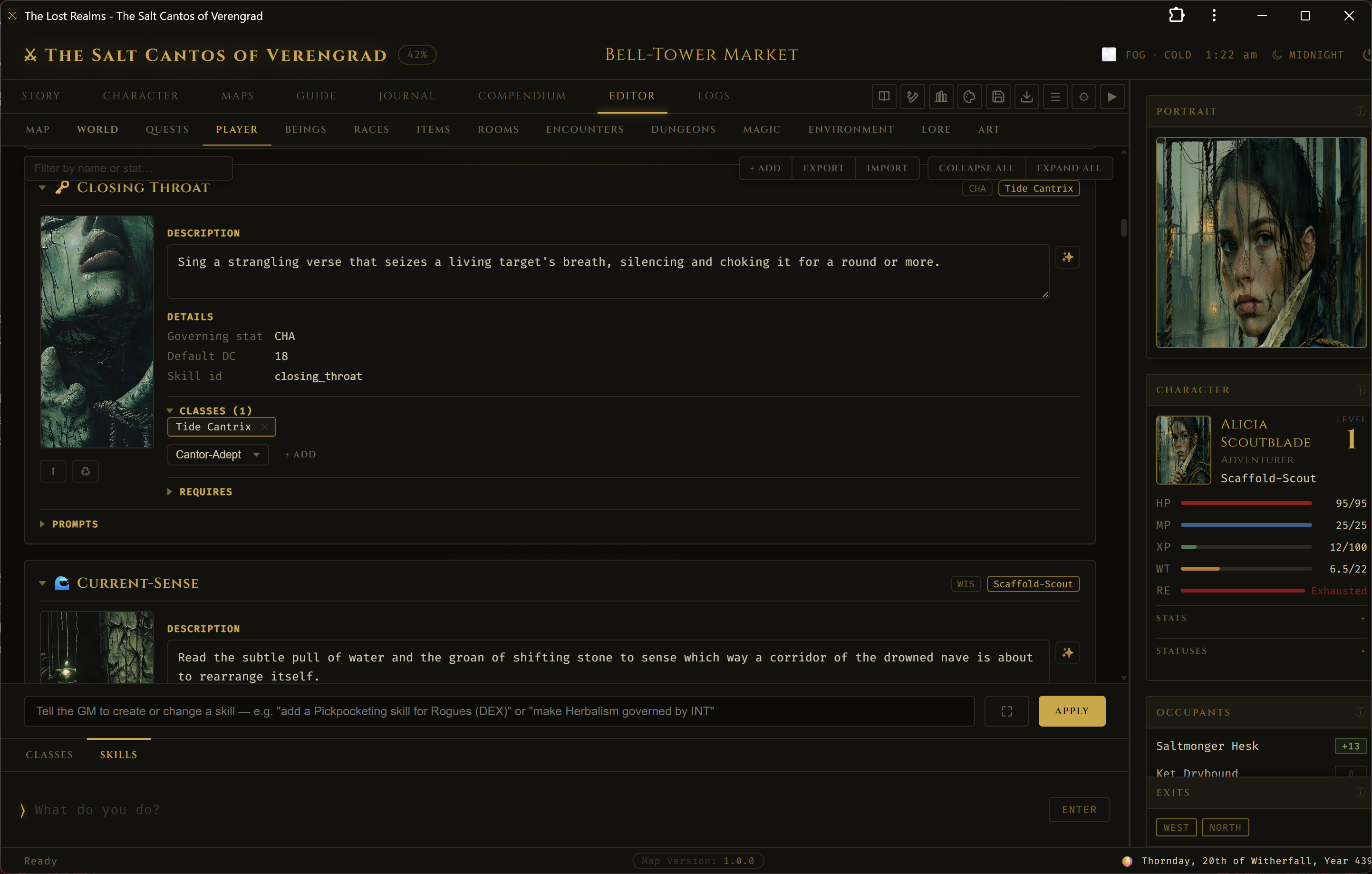Image resolution: width=1372 pixels, height=874 pixels.
Task: Select the Beings editor sub-tab
Action: (x=306, y=130)
